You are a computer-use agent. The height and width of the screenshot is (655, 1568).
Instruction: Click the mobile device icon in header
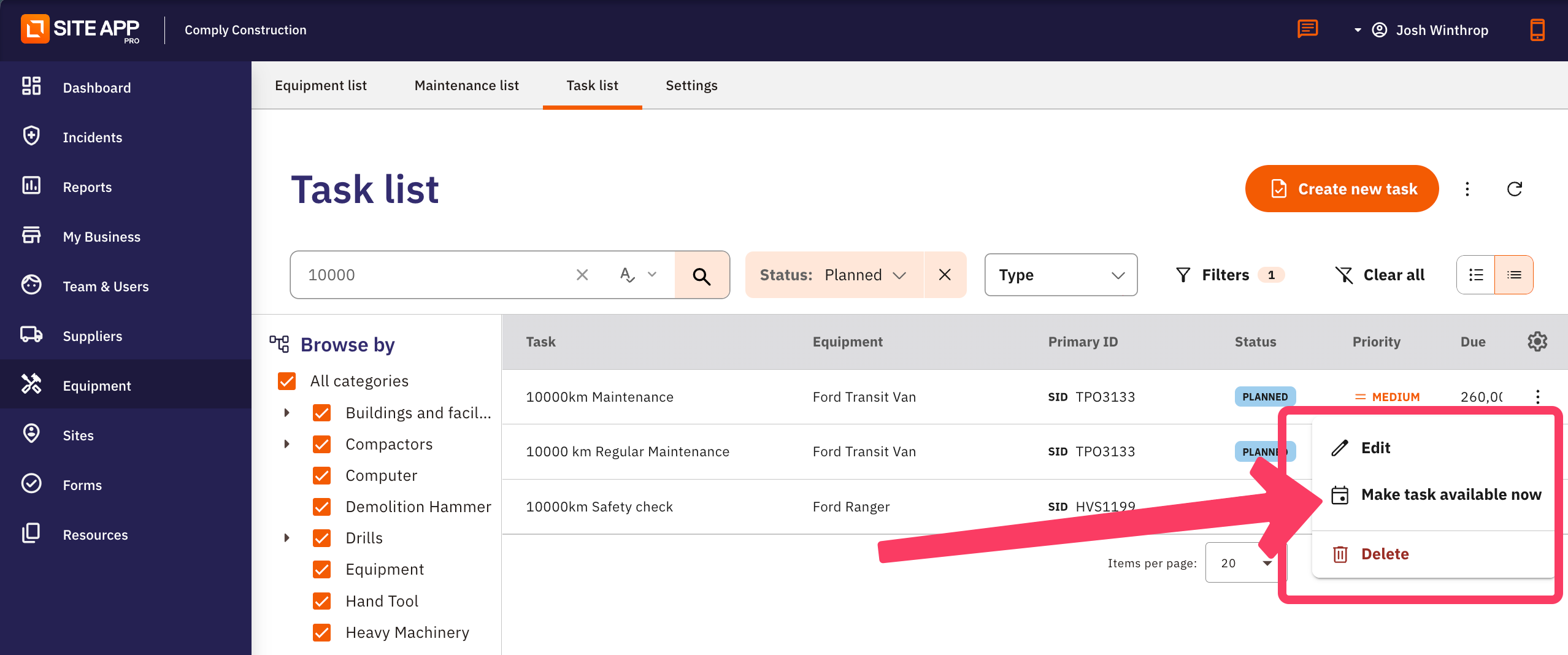pyautogui.click(x=1537, y=29)
